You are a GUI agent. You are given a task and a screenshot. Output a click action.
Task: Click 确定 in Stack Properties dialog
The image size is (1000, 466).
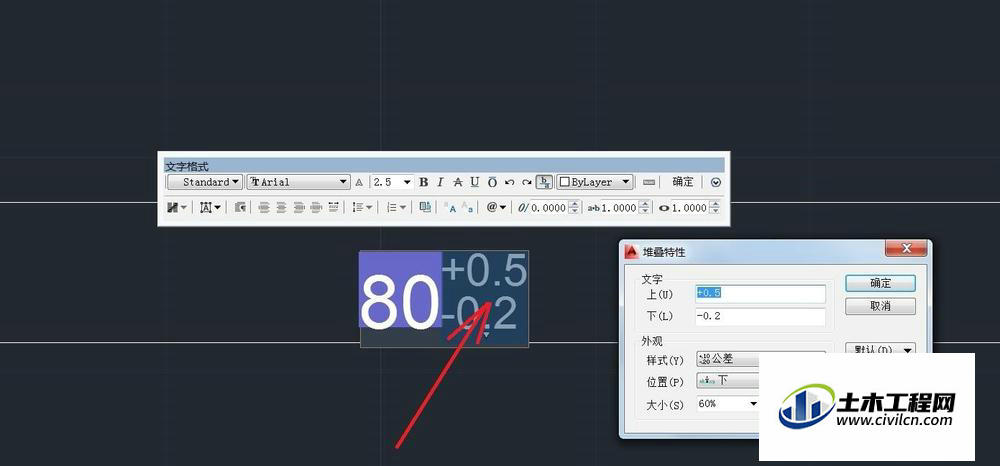pyautogui.click(x=880, y=283)
